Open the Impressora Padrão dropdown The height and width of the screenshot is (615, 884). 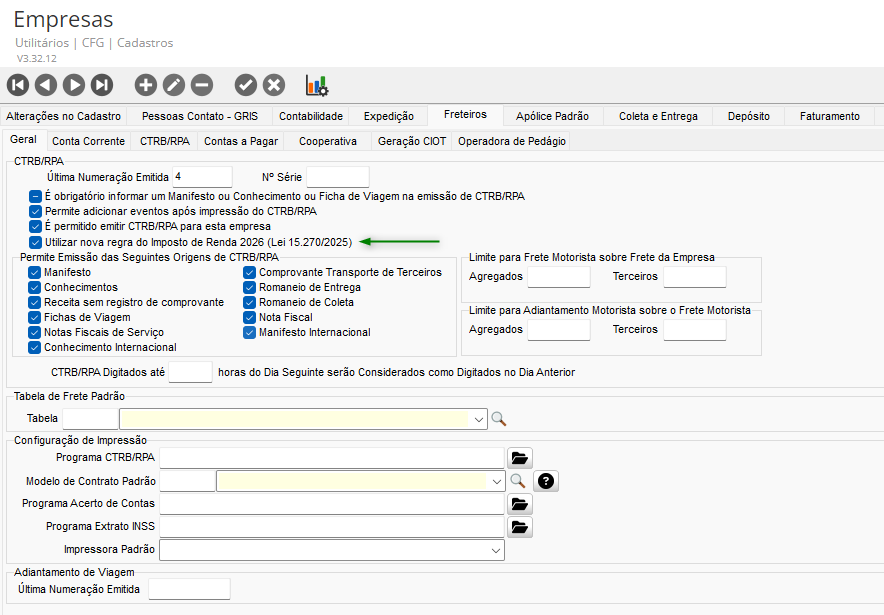(x=495, y=550)
